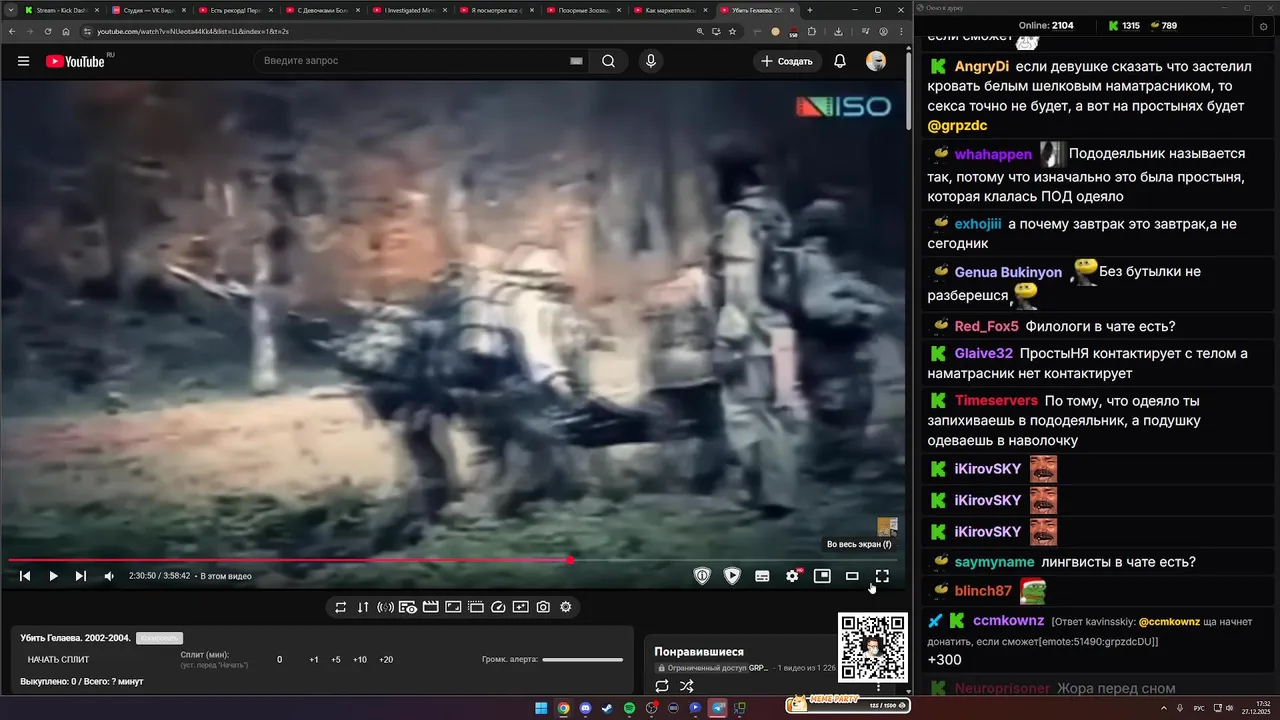Bookmark this page with star icon

pyautogui.click(x=733, y=32)
